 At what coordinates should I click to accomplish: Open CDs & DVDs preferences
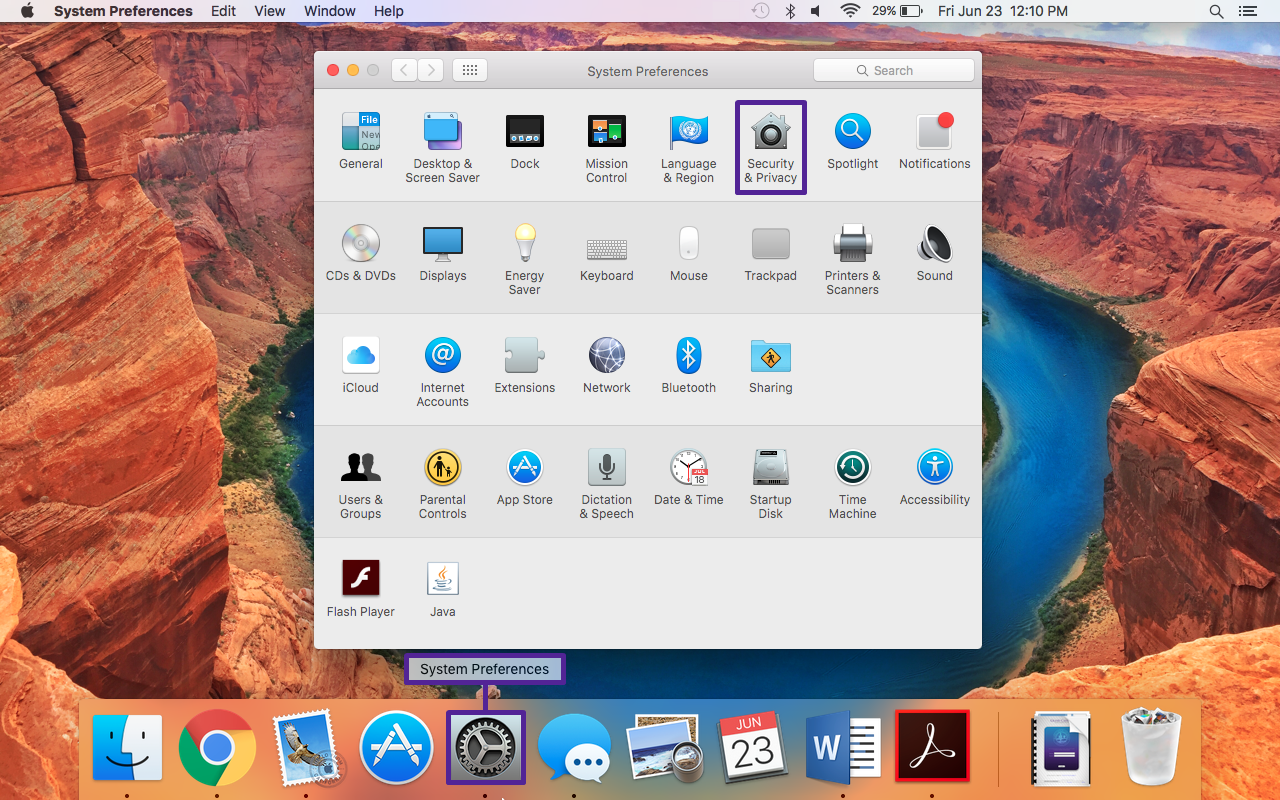(x=361, y=254)
